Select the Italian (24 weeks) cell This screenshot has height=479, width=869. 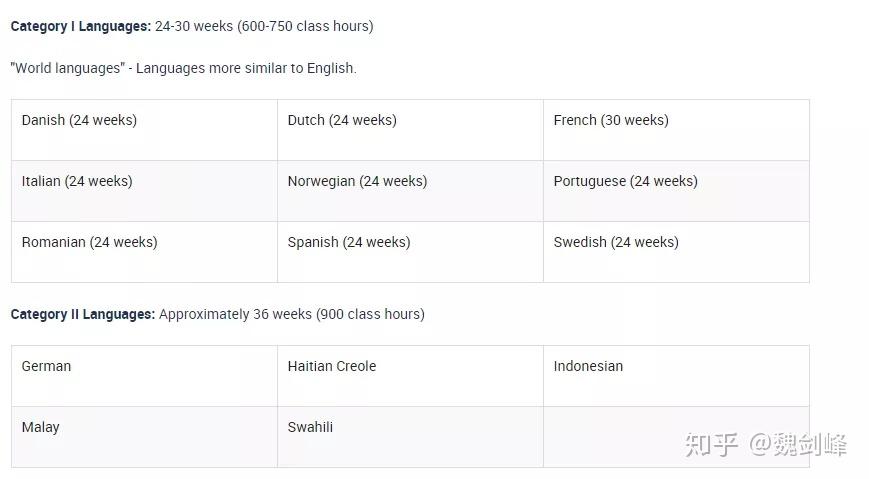pos(77,181)
